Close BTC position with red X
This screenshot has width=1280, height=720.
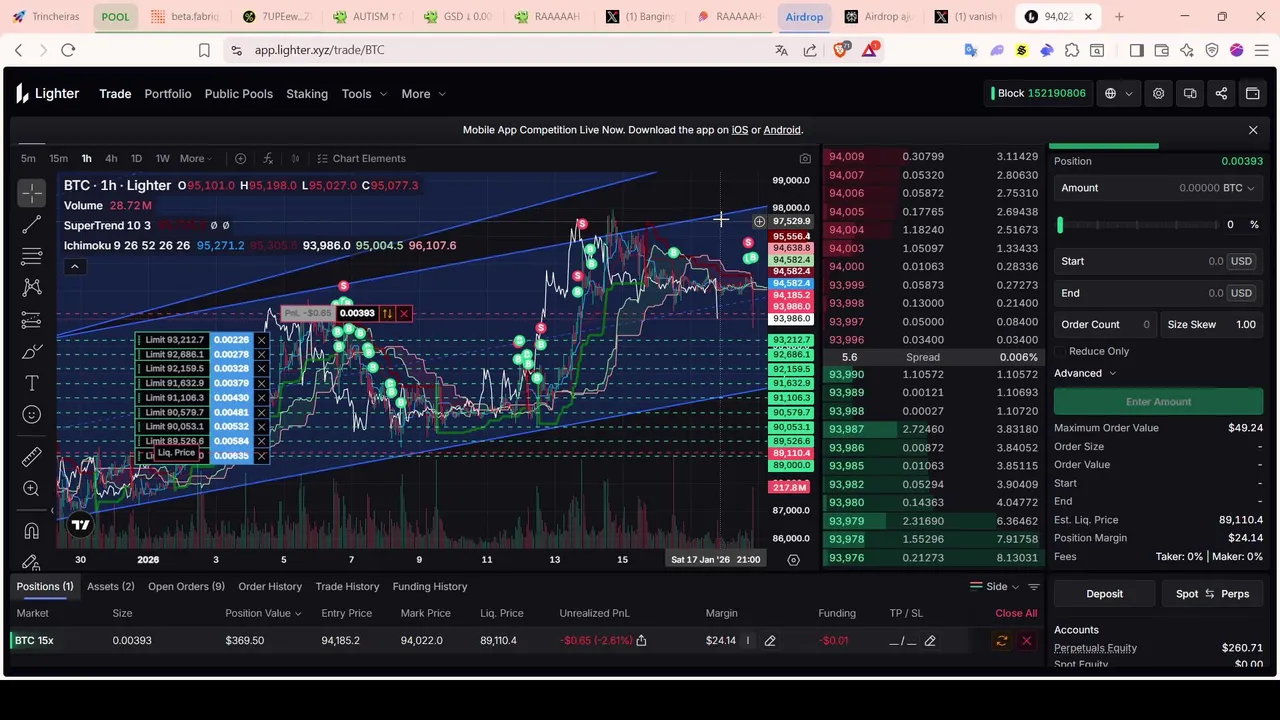1026,640
